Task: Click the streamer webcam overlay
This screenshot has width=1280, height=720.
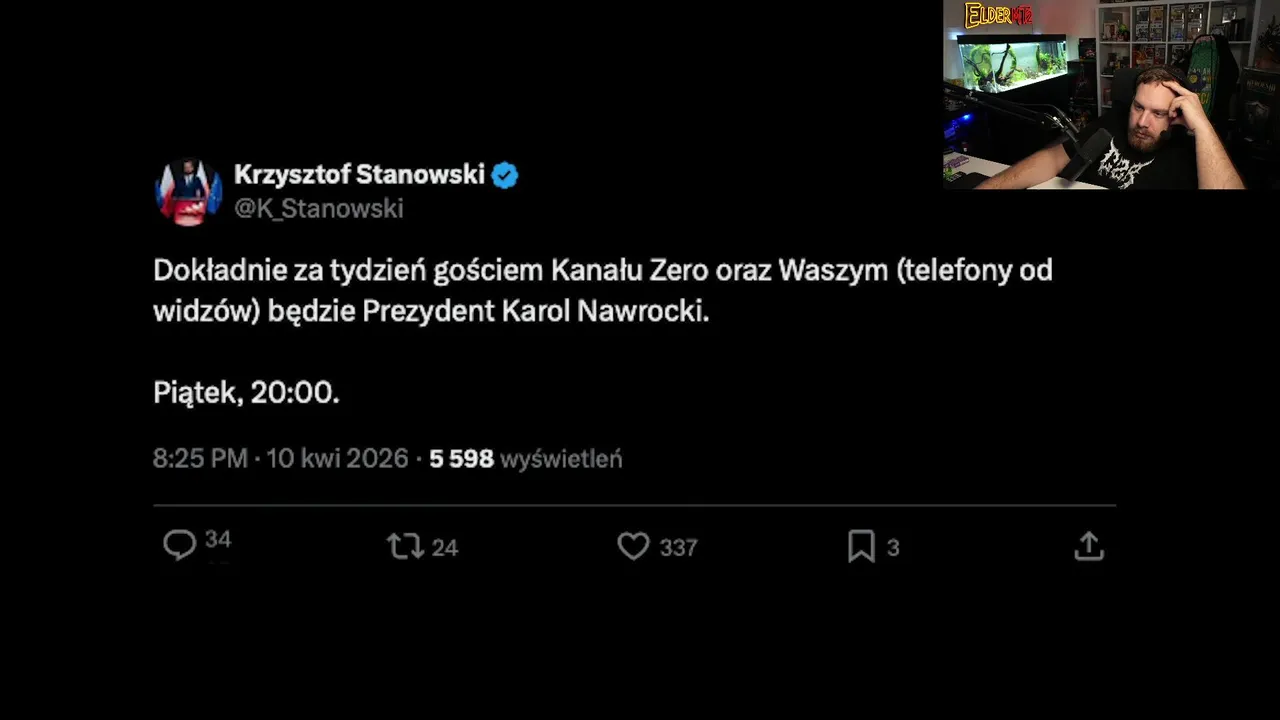Action: [x=1111, y=95]
